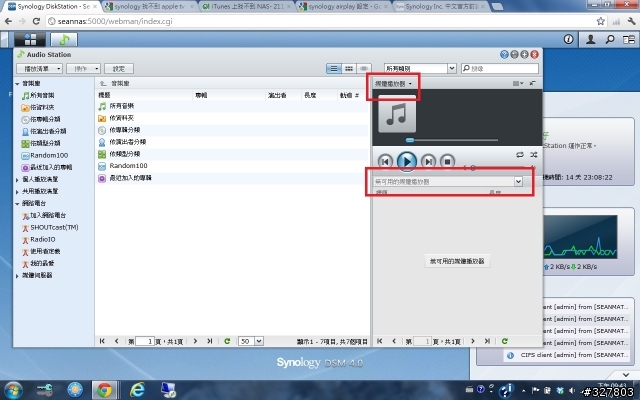Skip to previous track
The image size is (640, 400).
click(x=385, y=162)
